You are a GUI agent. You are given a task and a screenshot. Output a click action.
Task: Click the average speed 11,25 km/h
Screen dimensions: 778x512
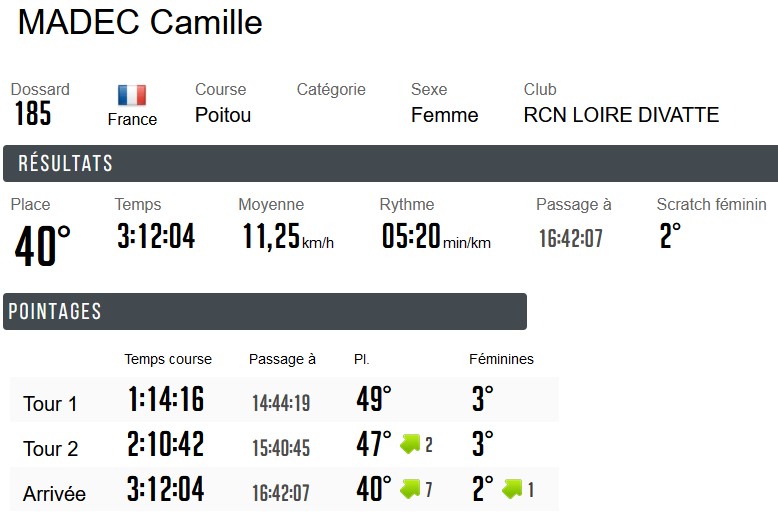point(288,238)
